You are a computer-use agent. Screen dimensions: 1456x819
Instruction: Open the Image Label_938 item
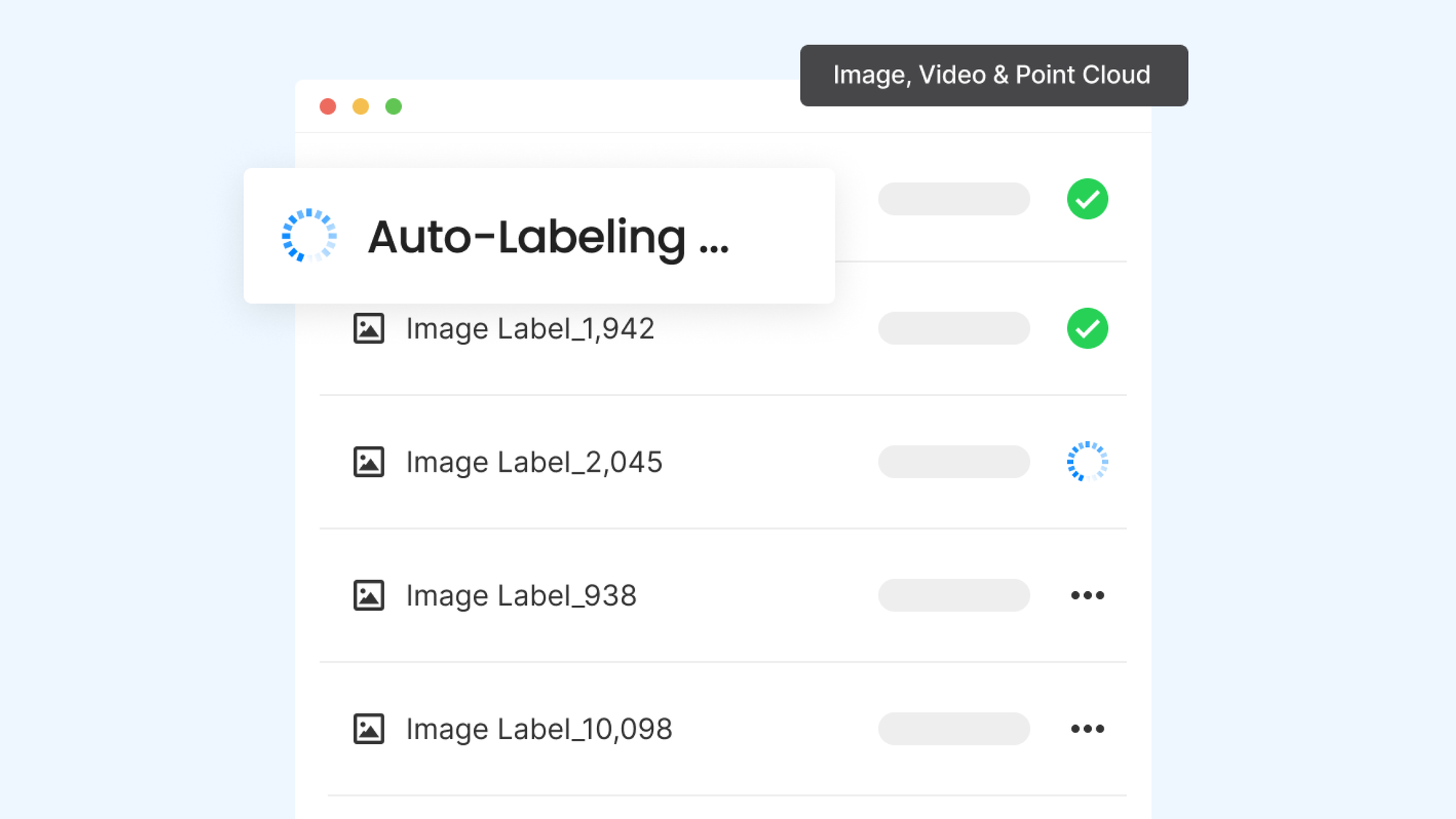click(x=521, y=595)
